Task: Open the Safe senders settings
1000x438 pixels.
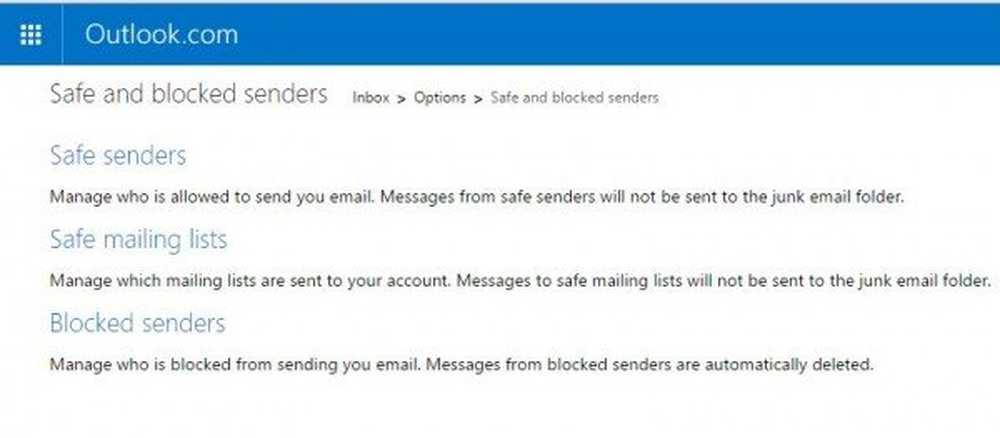Action: (x=118, y=156)
